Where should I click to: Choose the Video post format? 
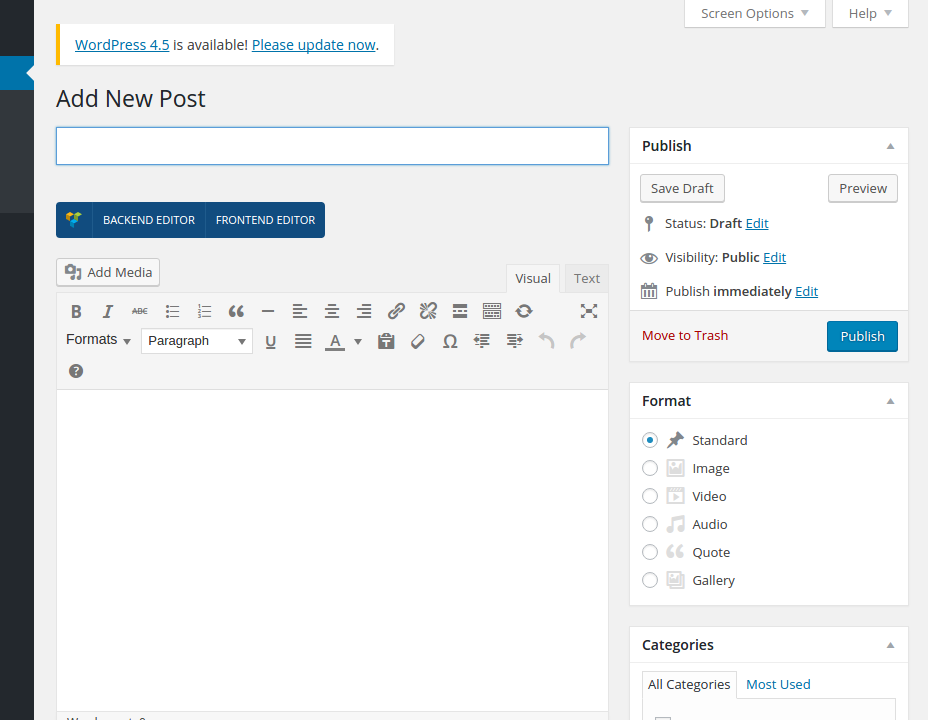650,496
